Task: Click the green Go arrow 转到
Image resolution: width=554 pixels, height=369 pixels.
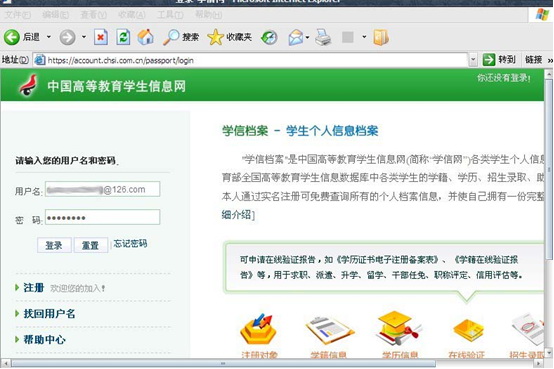Action: coord(499,60)
